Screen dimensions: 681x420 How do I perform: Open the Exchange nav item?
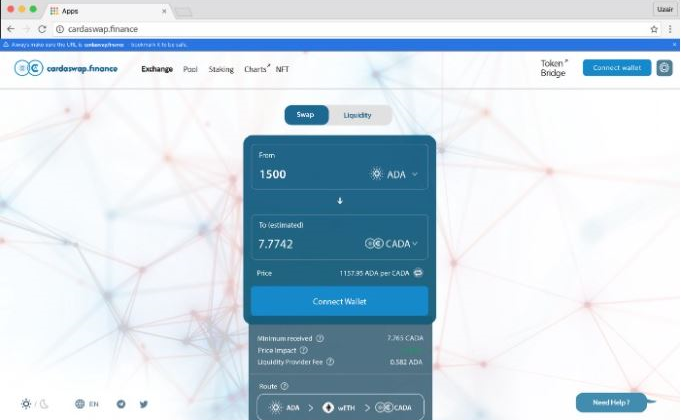[x=157, y=69]
